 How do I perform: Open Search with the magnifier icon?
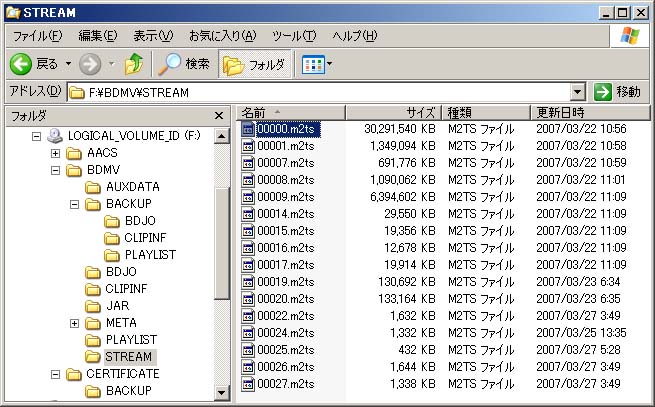(x=169, y=64)
